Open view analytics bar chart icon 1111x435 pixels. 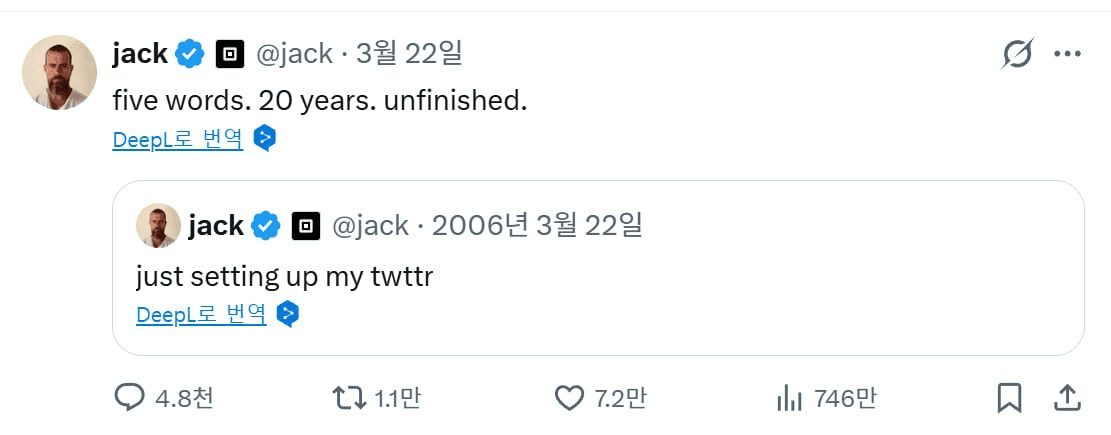(x=790, y=398)
